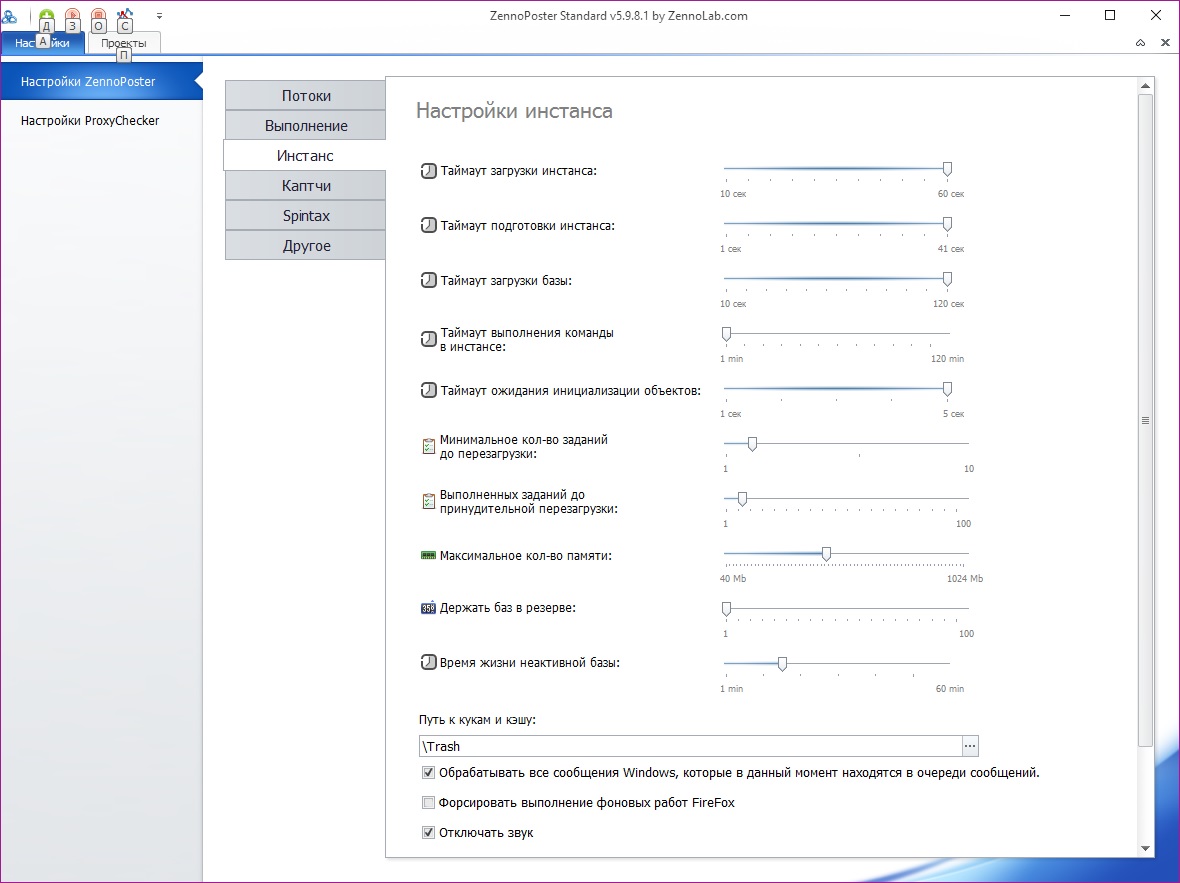Click the 5 сек label
Screen dimensions: 1180x883
pyautogui.click(x=953, y=414)
